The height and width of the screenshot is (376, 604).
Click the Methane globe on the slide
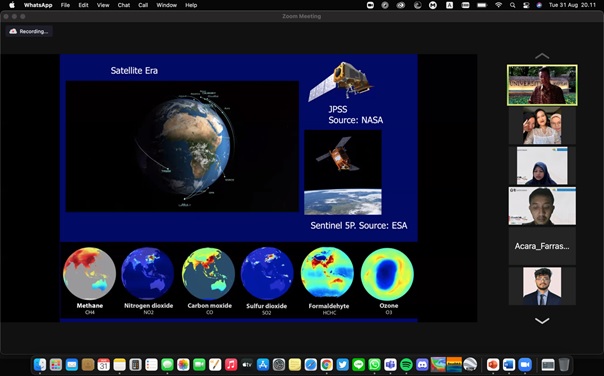pyautogui.click(x=89, y=274)
